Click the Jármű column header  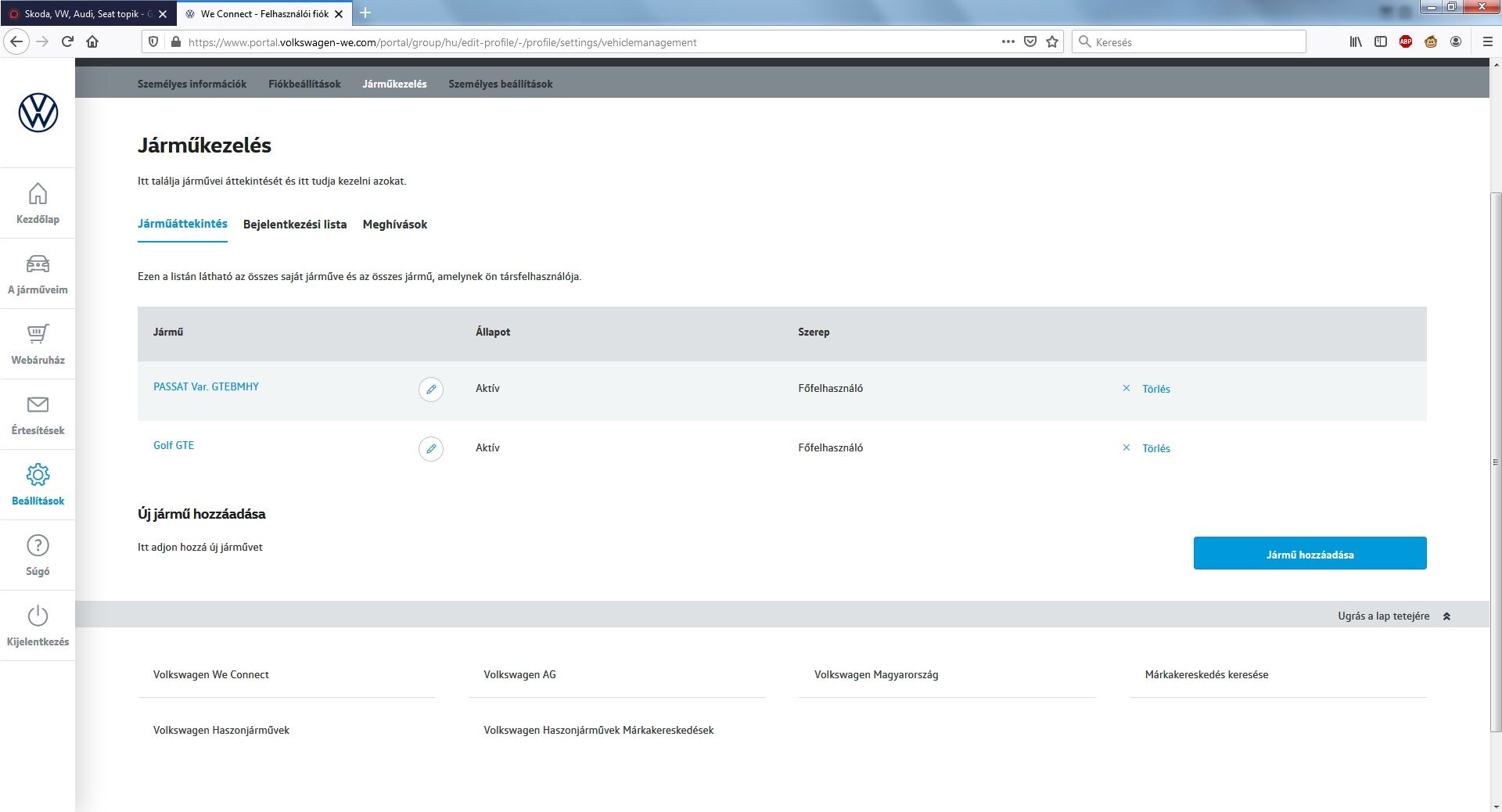(x=168, y=332)
